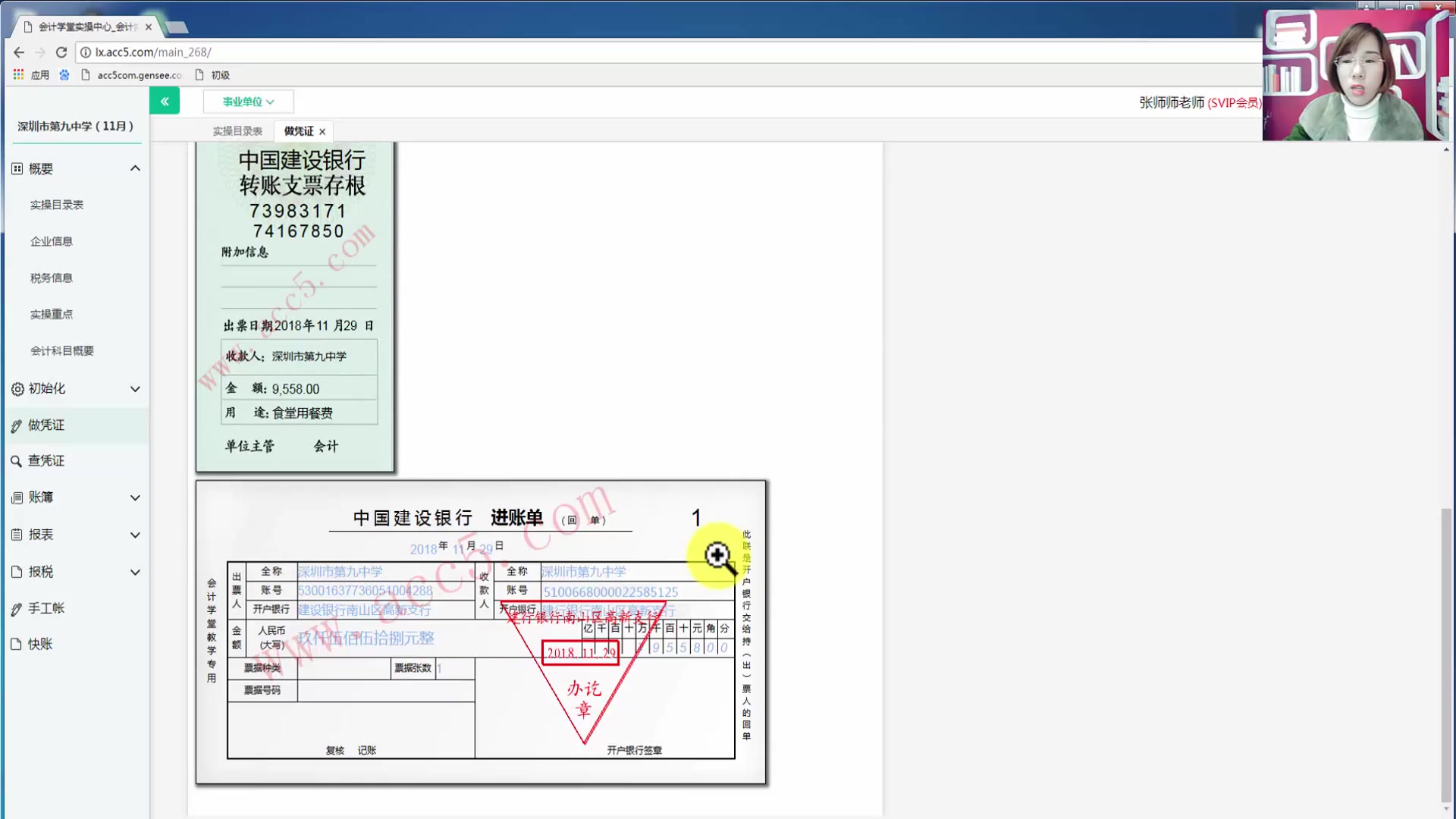This screenshot has width=1456, height=819.
Task: Open the 初级 bookmark
Action: point(221,74)
